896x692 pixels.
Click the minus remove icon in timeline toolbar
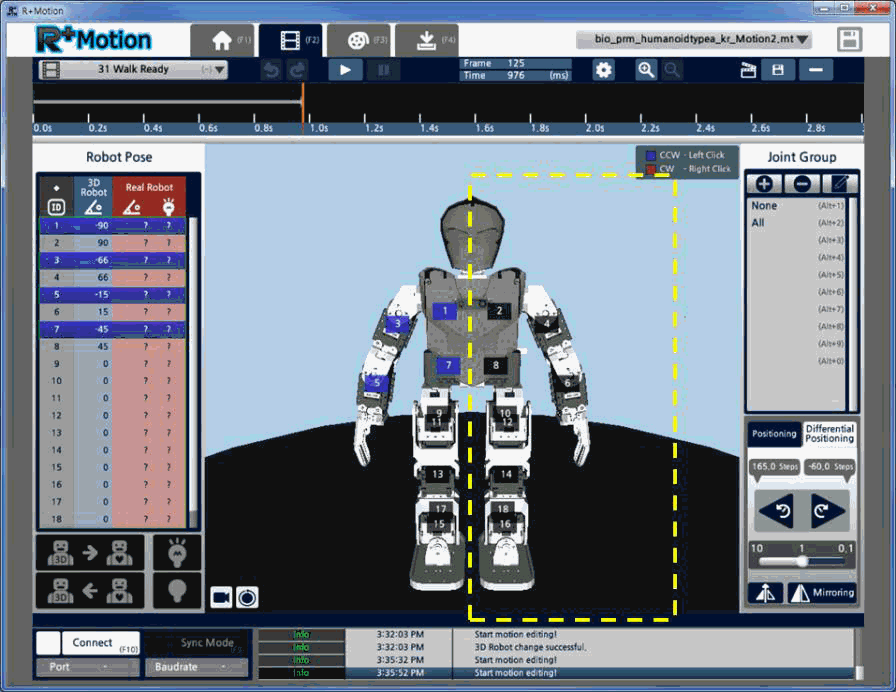click(x=815, y=70)
